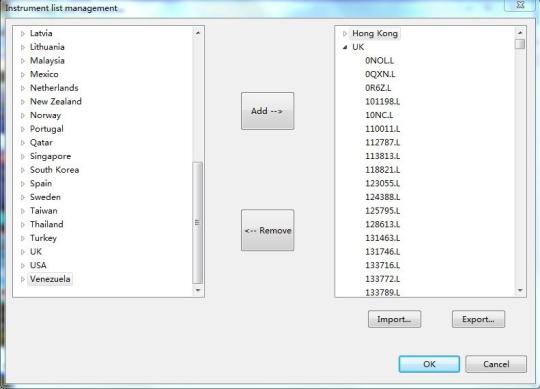Click left list scrollbar down arrow

coord(198,290)
